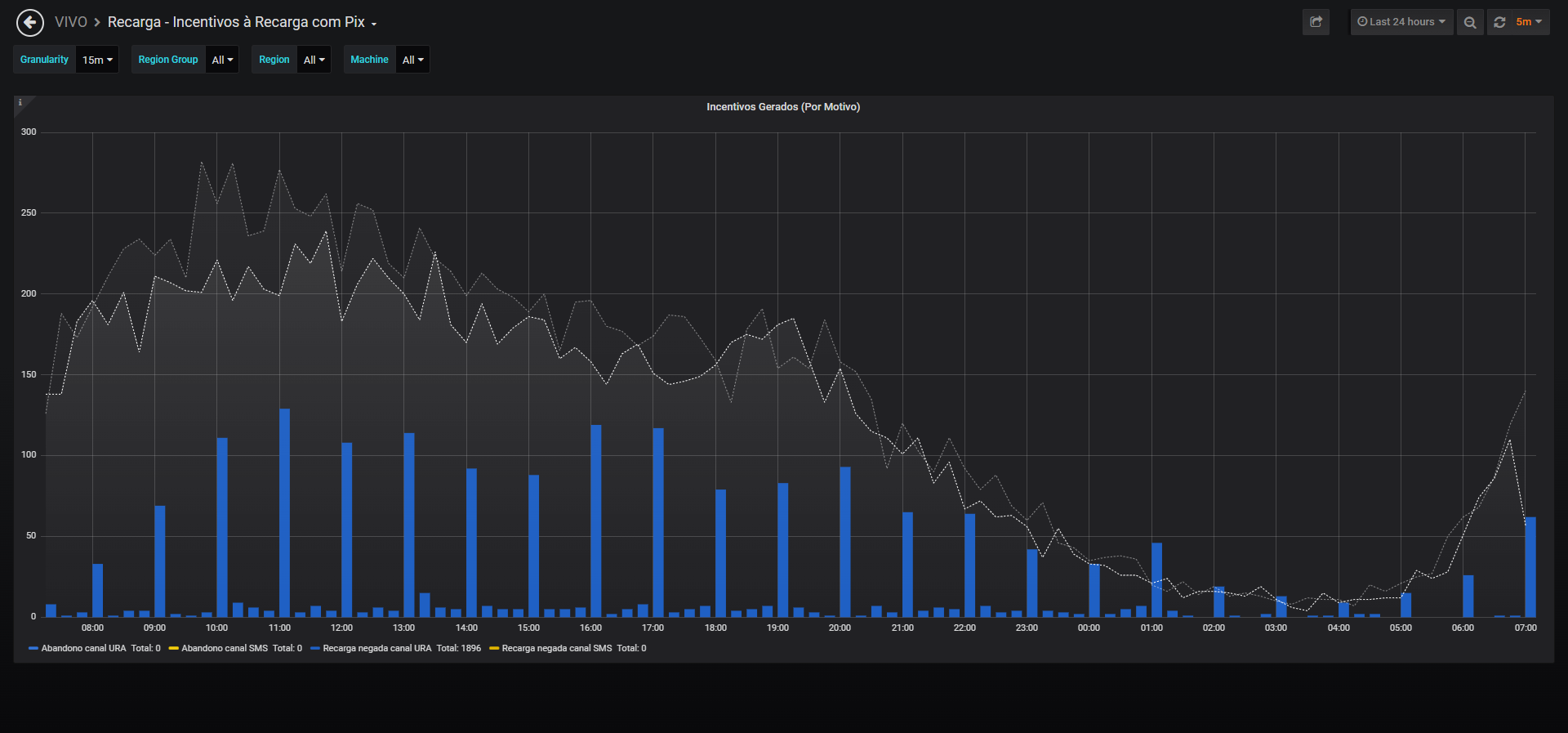Click the blue bar at 20:00
The image size is (1568, 733).
pyautogui.click(x=845, y=542)
